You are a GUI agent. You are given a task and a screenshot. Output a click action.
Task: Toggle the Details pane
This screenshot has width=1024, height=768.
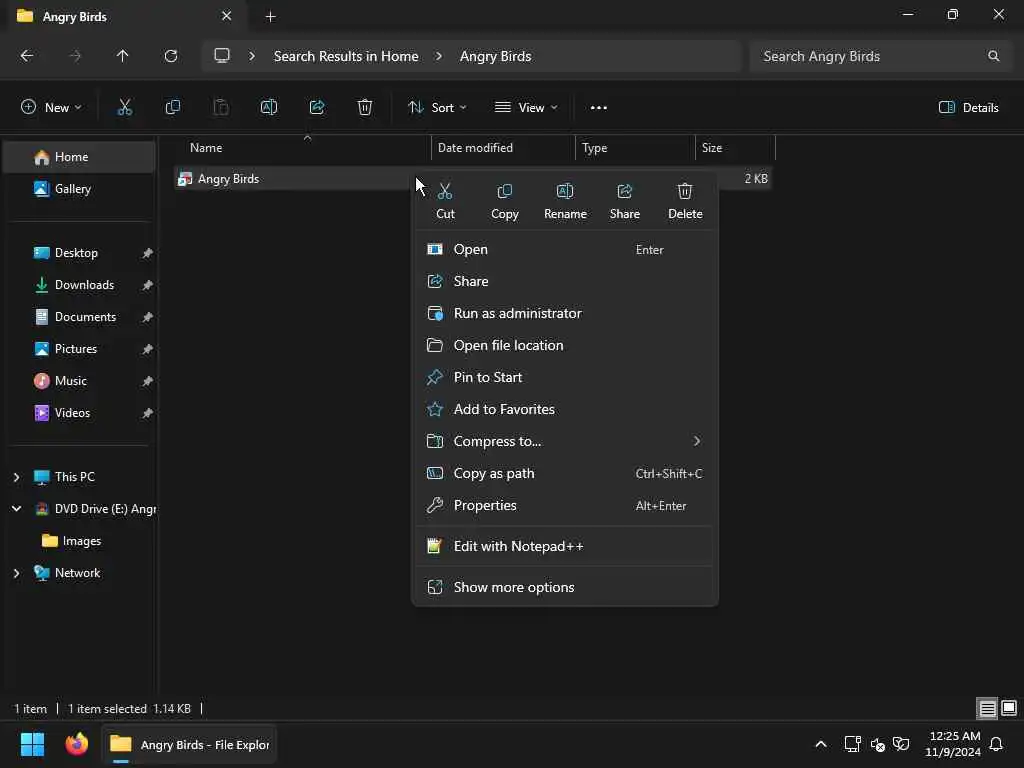point(968,108)
